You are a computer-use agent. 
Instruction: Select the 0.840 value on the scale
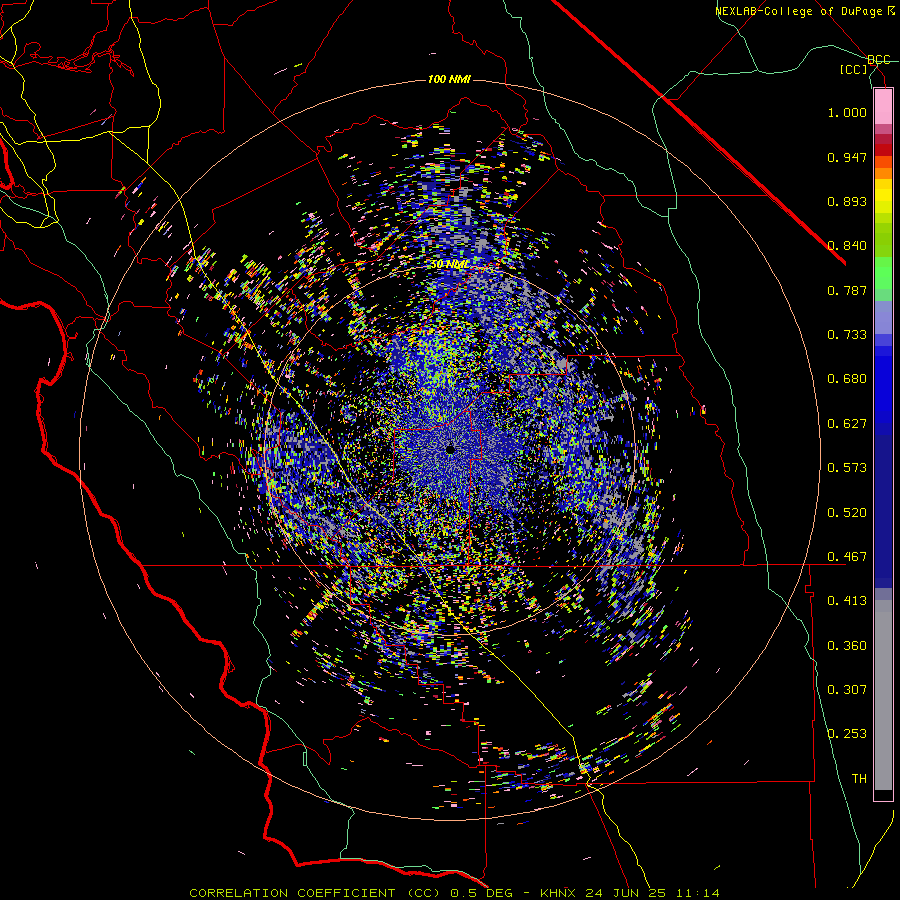[847, 246]
